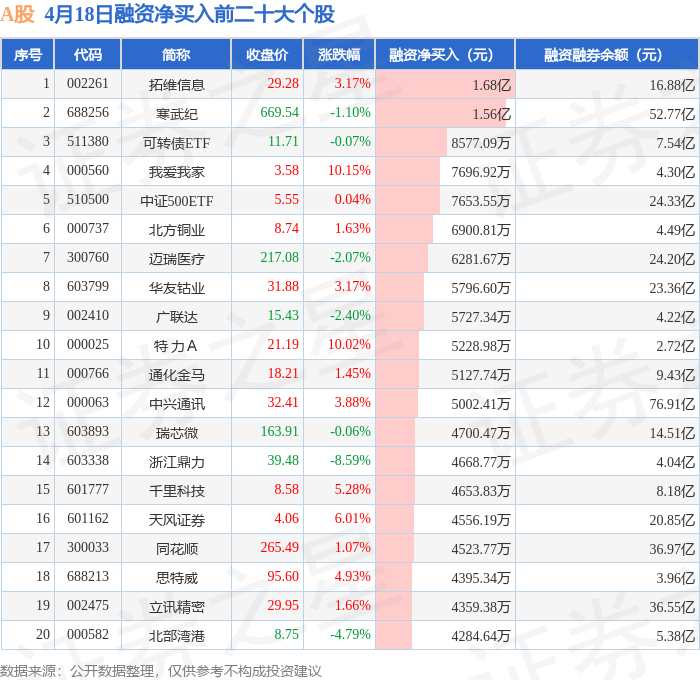Click change percentage 6.01%
Screen dimensions: 700x680
(x=353, y=518)
